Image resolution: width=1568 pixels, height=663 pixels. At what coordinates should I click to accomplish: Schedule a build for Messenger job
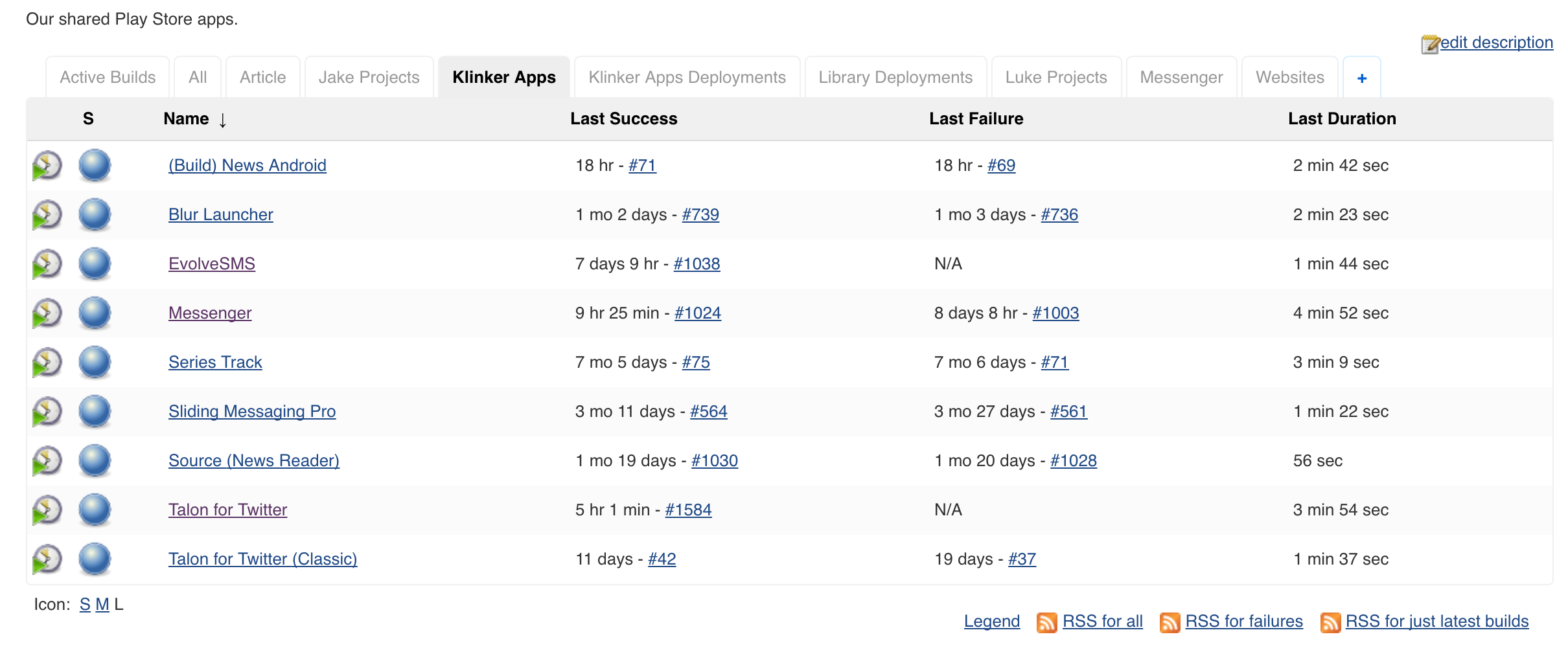[47, 313]
